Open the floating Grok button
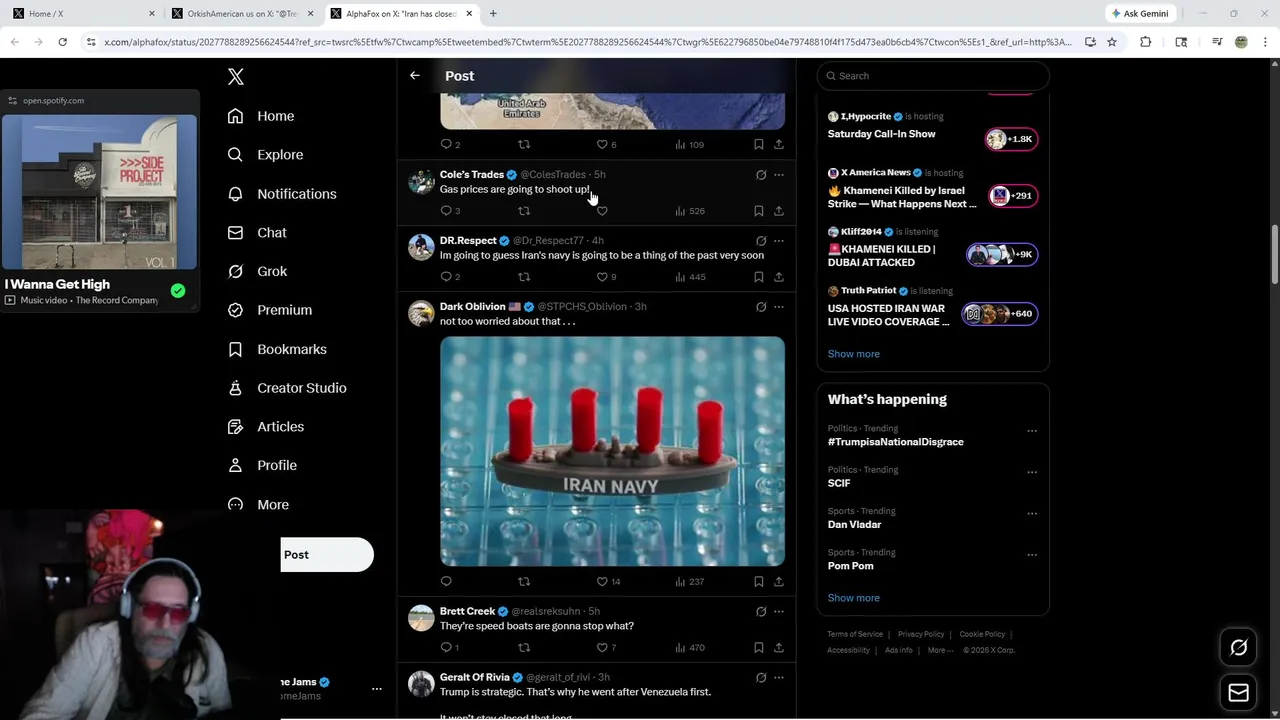The width and height of the screenshot is (1280, 720). click(x=1238, y=648)
